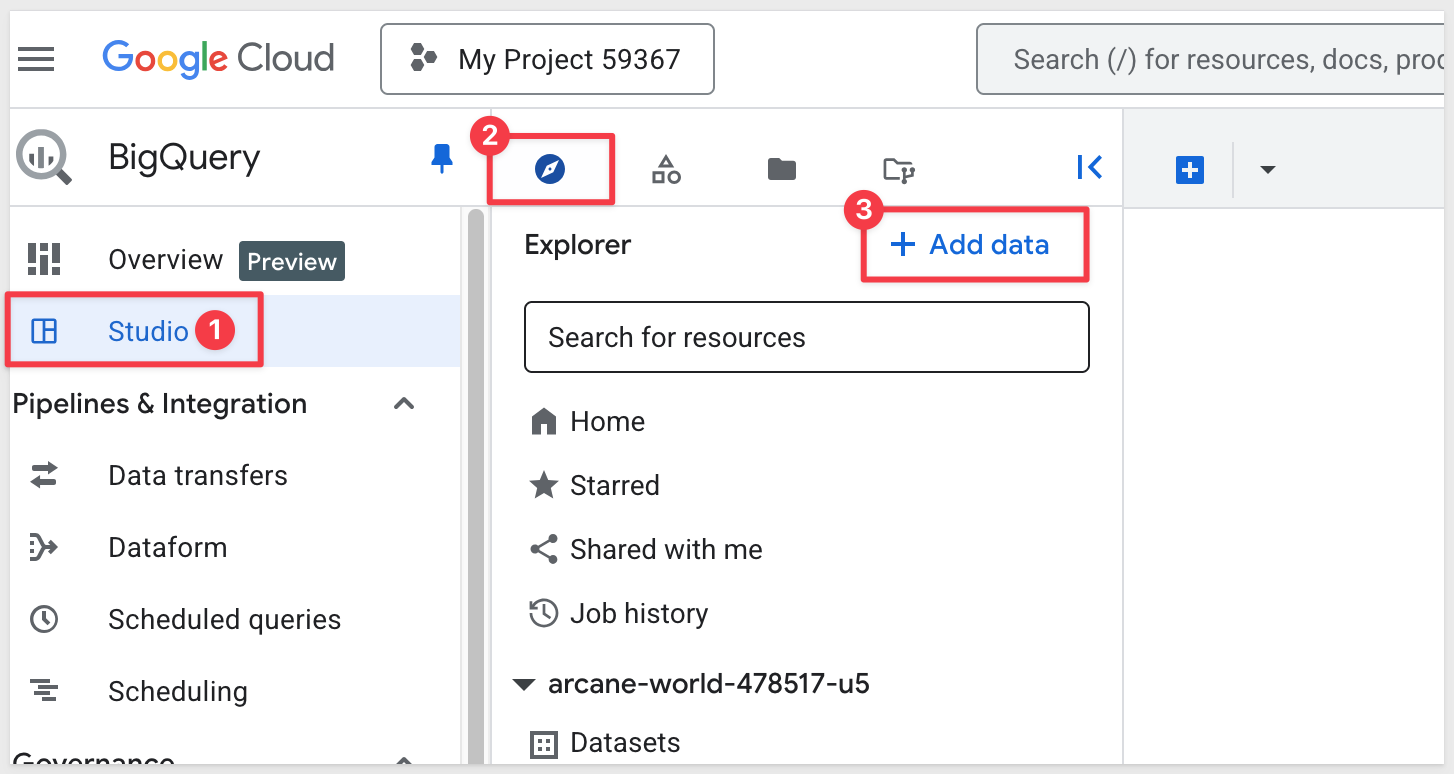Click the blue pin icon beside BigQuery
Image resolution: width=1454 pixels, height=774 pixels.
click(x=441, y=159)
